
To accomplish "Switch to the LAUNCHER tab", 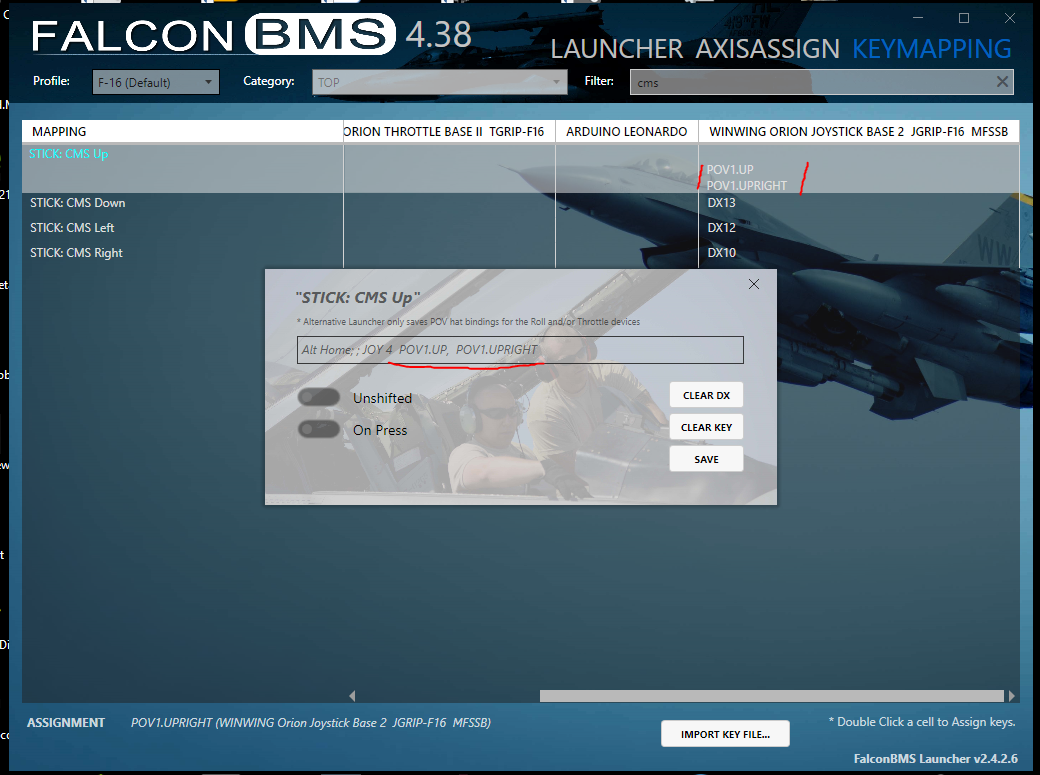I will (x=617, y=49).
